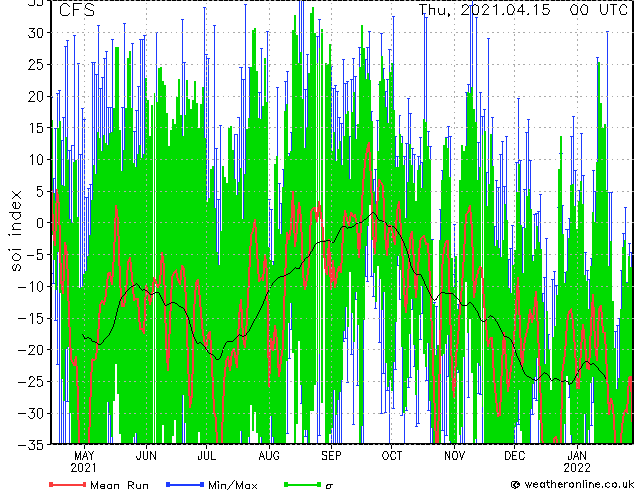Click the JAN month label
Image resolution: width=634 pixels, height=490 pixels.
[x=577, y=456]
